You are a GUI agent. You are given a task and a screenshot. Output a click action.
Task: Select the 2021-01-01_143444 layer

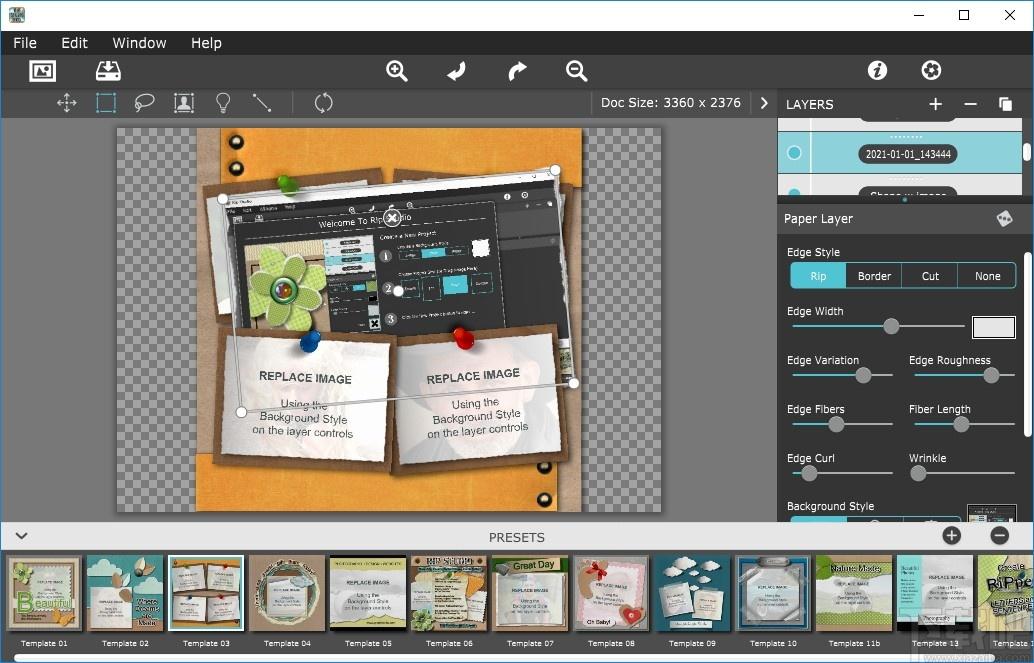[900, 153]
